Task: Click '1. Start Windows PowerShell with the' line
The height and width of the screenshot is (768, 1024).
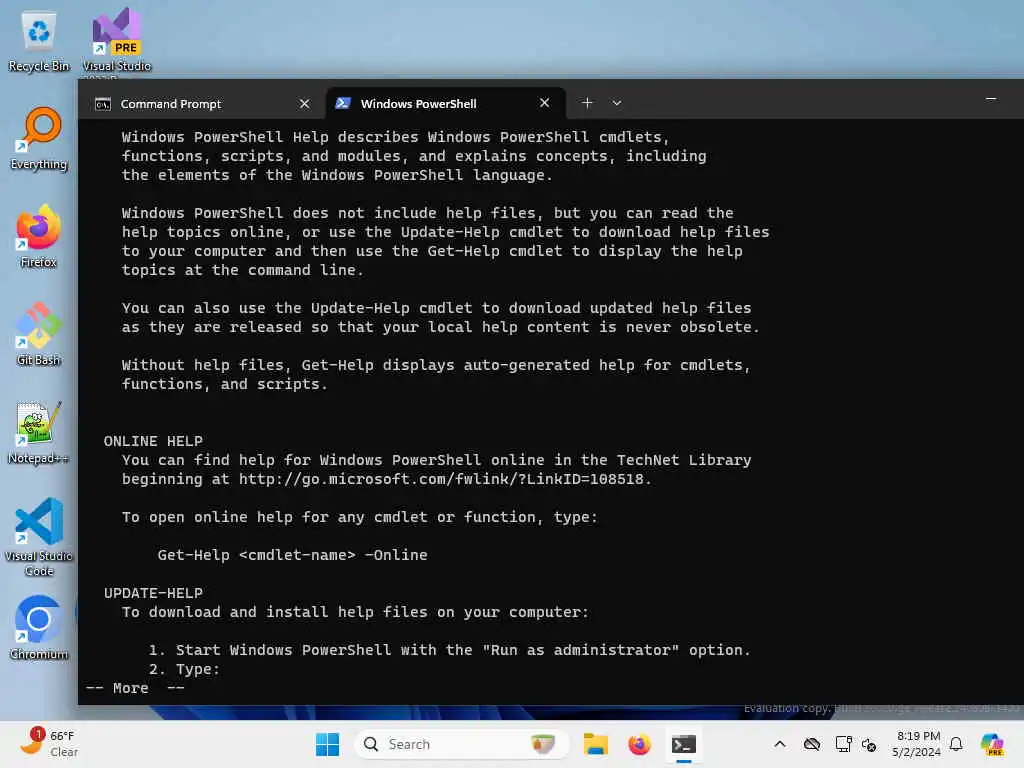Action: click(x=449, y=650)
